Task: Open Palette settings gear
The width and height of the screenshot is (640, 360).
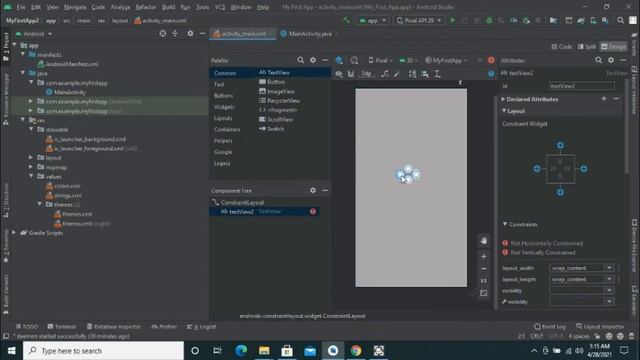Action: (x=313, y=60)
